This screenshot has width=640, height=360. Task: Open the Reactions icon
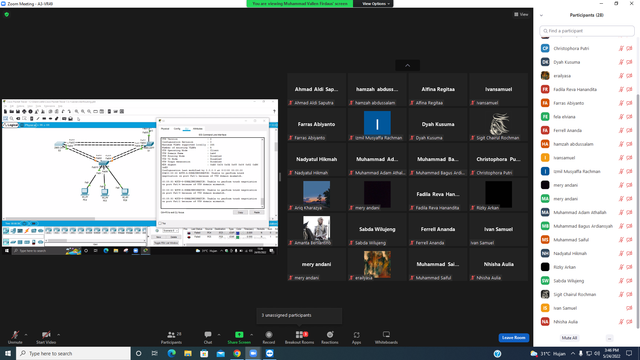tap(330, 335)
